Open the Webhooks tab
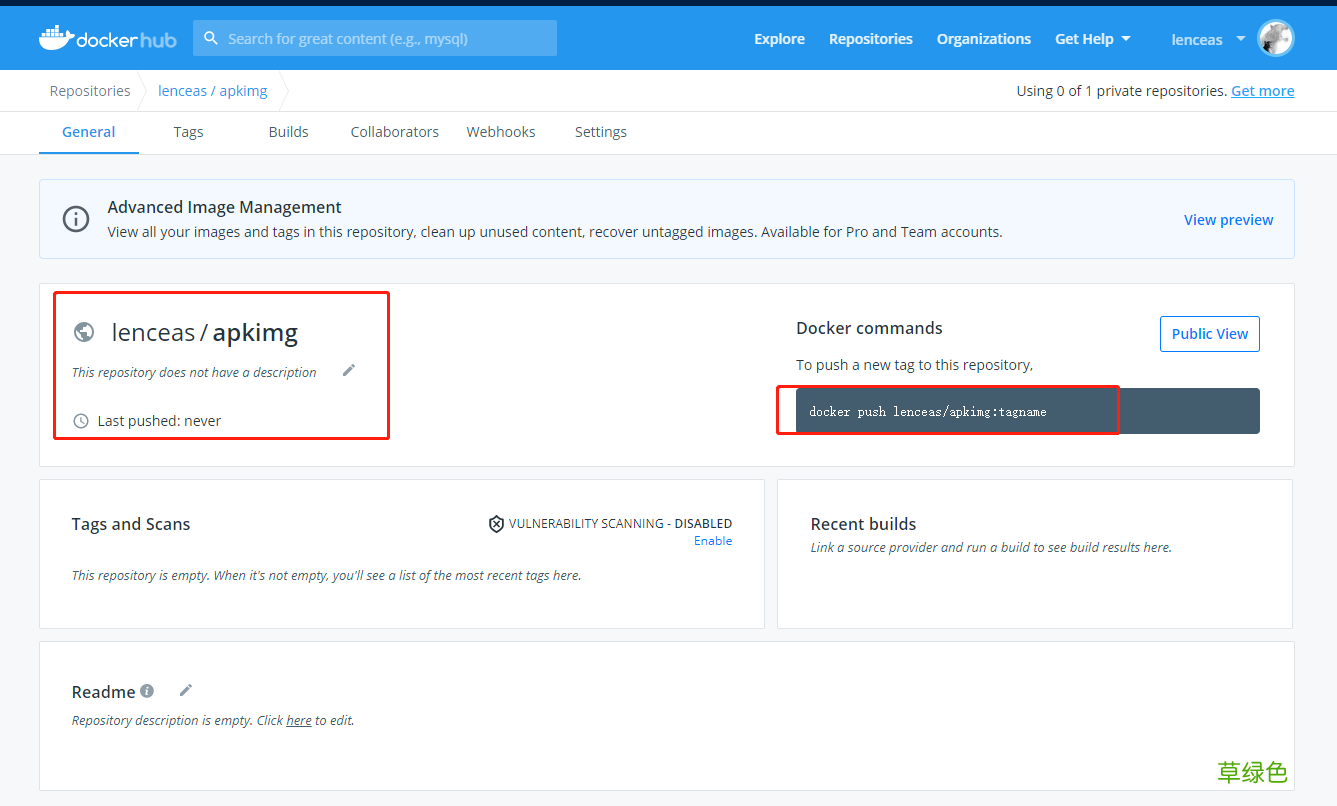 click(500, 132)
